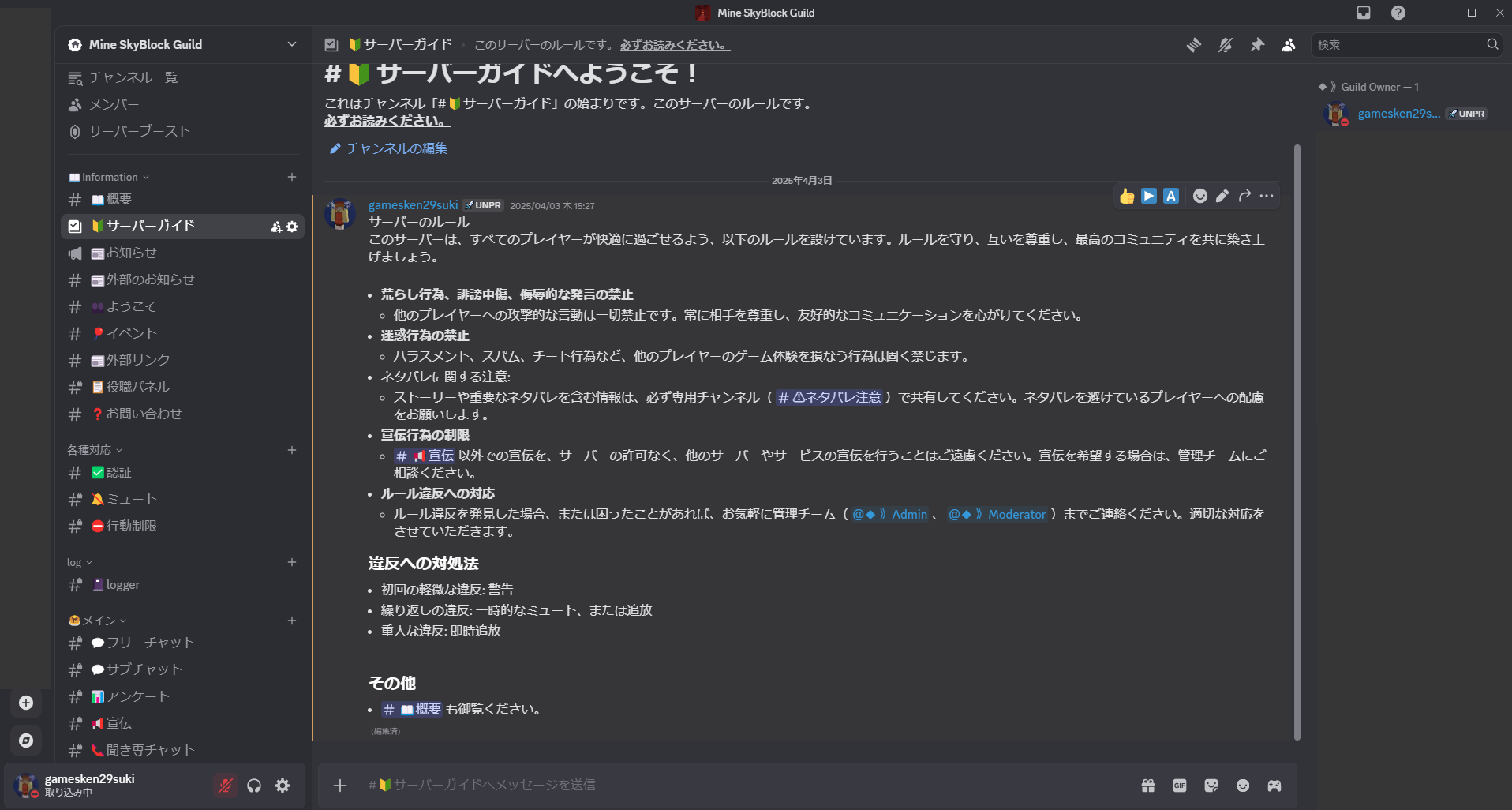Show pinned messages icon
Viewport: 1512px width, 810px height.
1257,45
